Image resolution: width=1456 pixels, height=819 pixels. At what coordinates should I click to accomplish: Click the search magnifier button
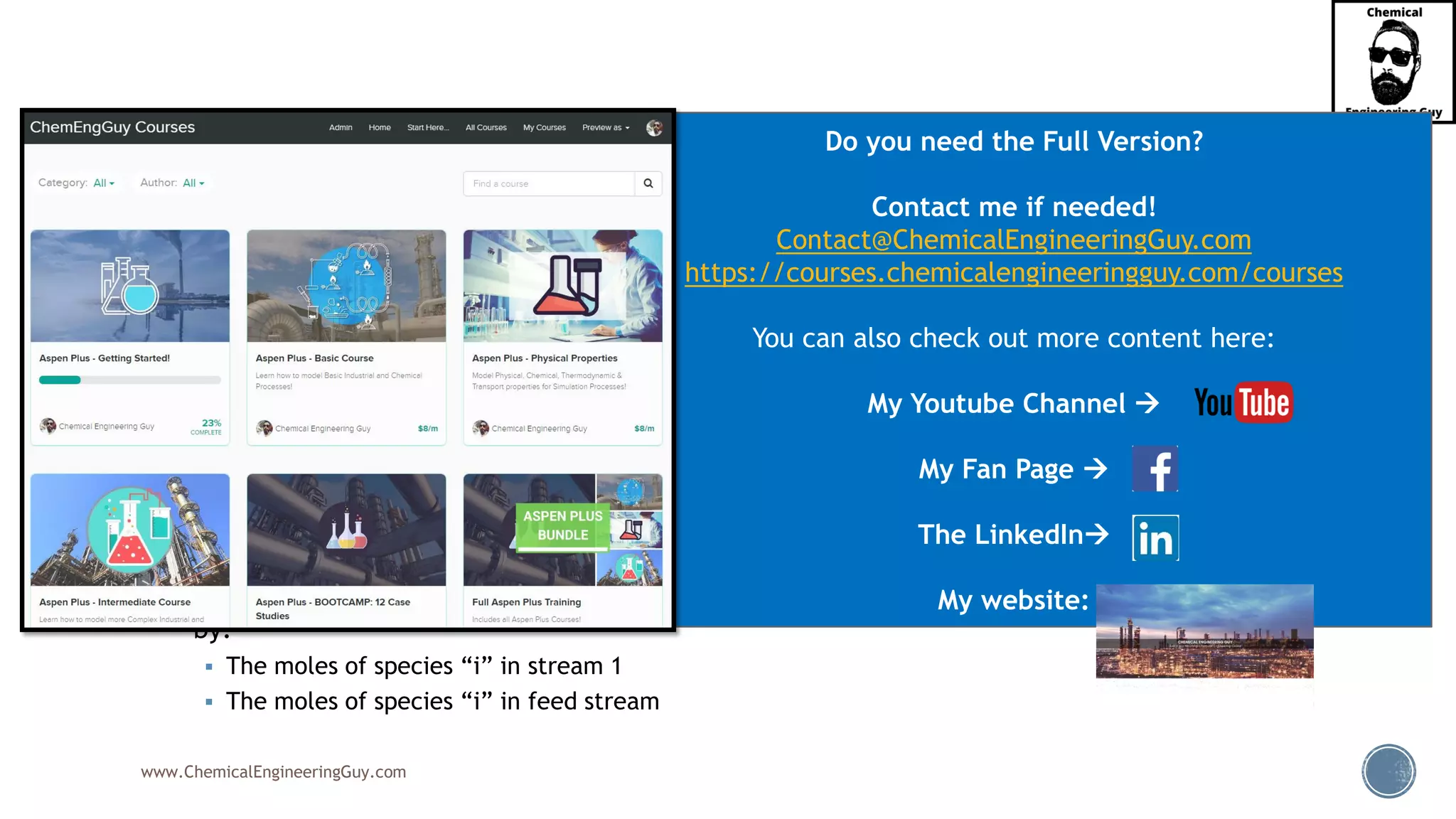[x=648, y=183]
